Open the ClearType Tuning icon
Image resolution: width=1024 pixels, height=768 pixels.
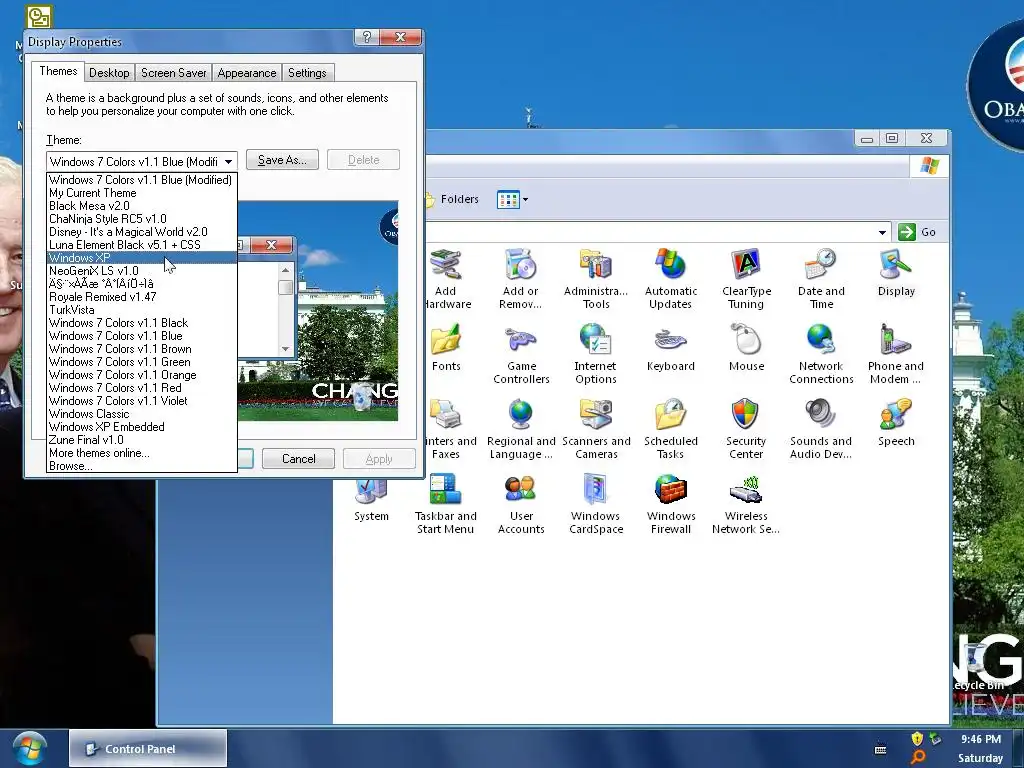click(x=746, y=279)
